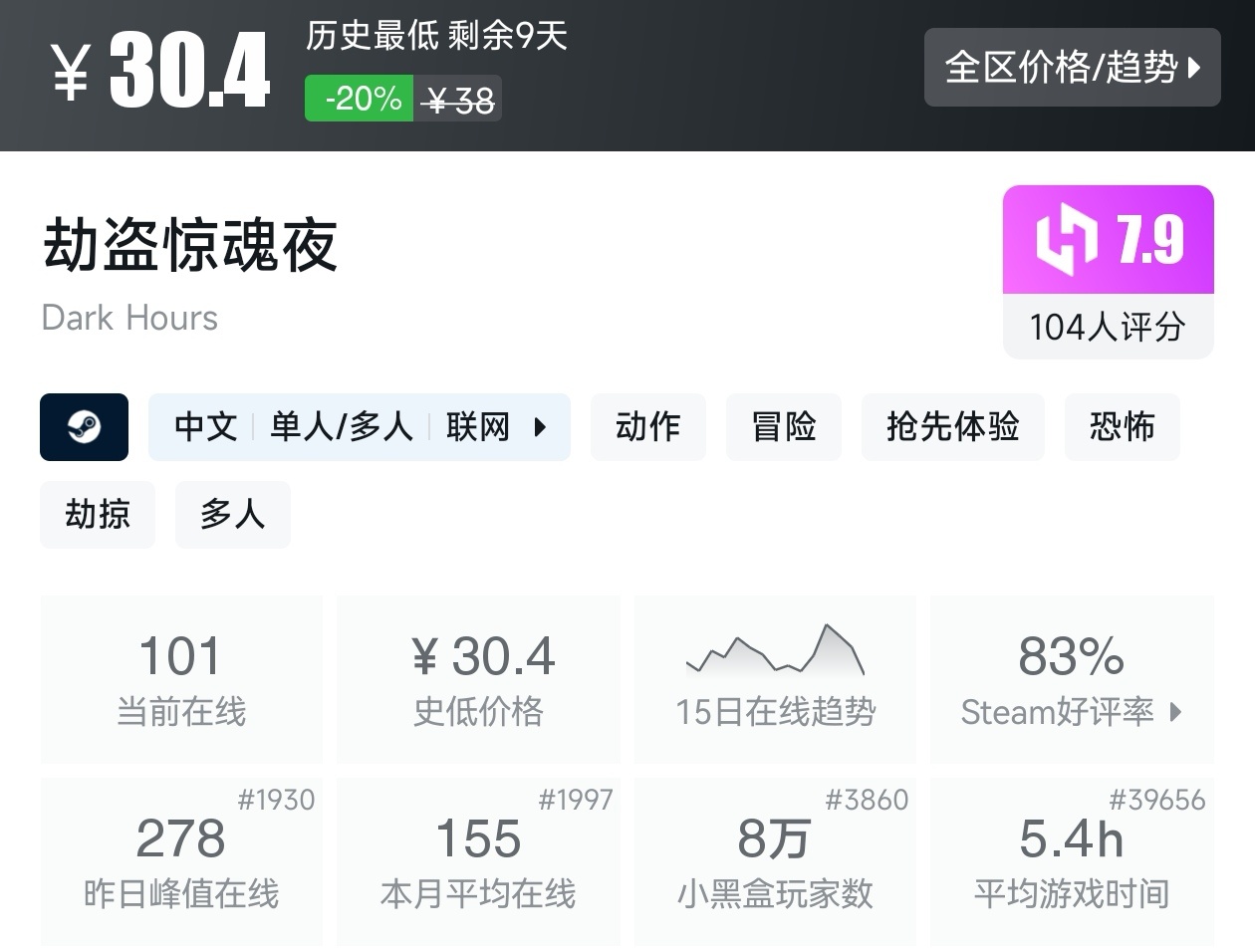The image size is (1255, 952).
Task: Switch to the 冒险 tag
Action: [784, 427]
